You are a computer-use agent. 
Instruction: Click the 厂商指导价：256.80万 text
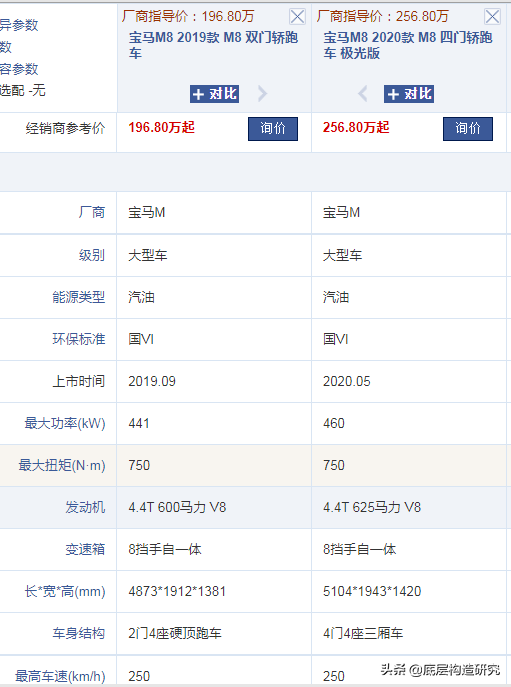[383, 17]
